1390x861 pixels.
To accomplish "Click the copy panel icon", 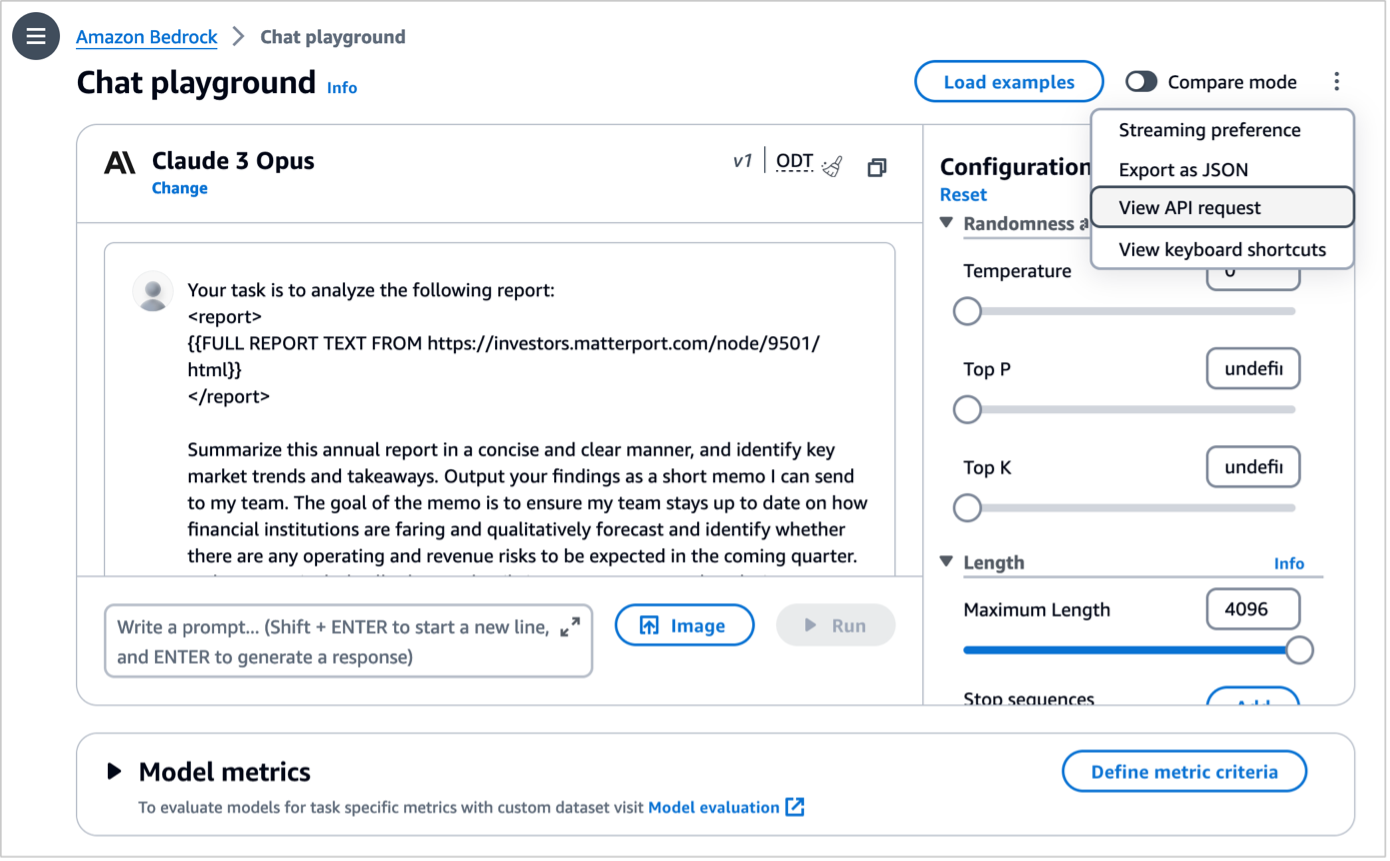I will point(876,168).
